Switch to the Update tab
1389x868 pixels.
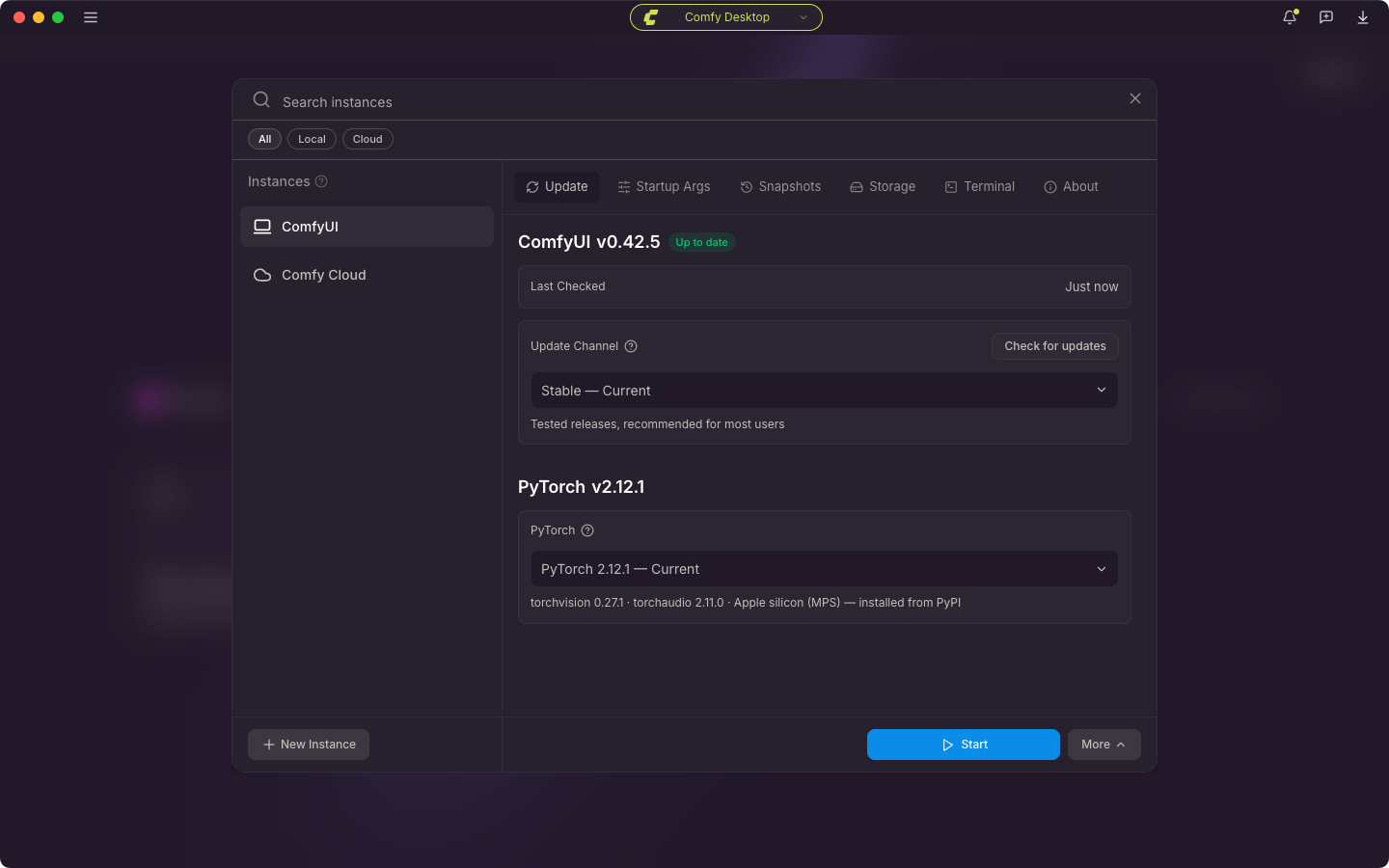pyautogui.click(x=557, y=187)
